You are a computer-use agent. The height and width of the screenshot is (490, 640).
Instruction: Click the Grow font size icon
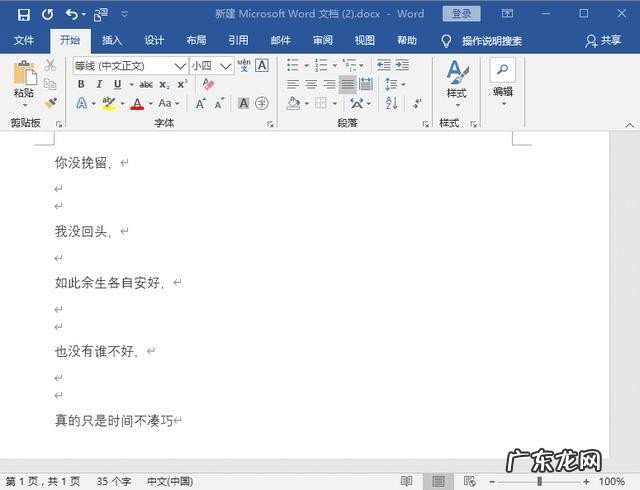point(200,103)
